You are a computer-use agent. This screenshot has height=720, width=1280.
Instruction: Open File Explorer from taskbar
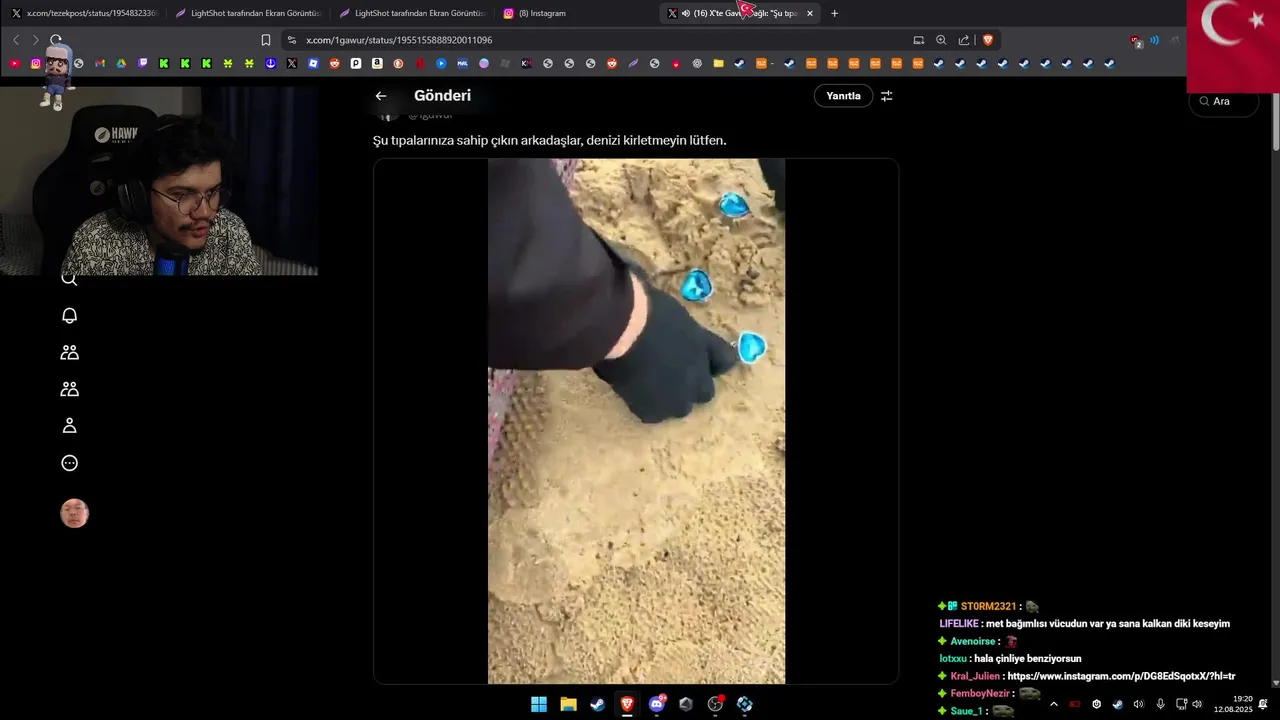(x=568, y=704)
